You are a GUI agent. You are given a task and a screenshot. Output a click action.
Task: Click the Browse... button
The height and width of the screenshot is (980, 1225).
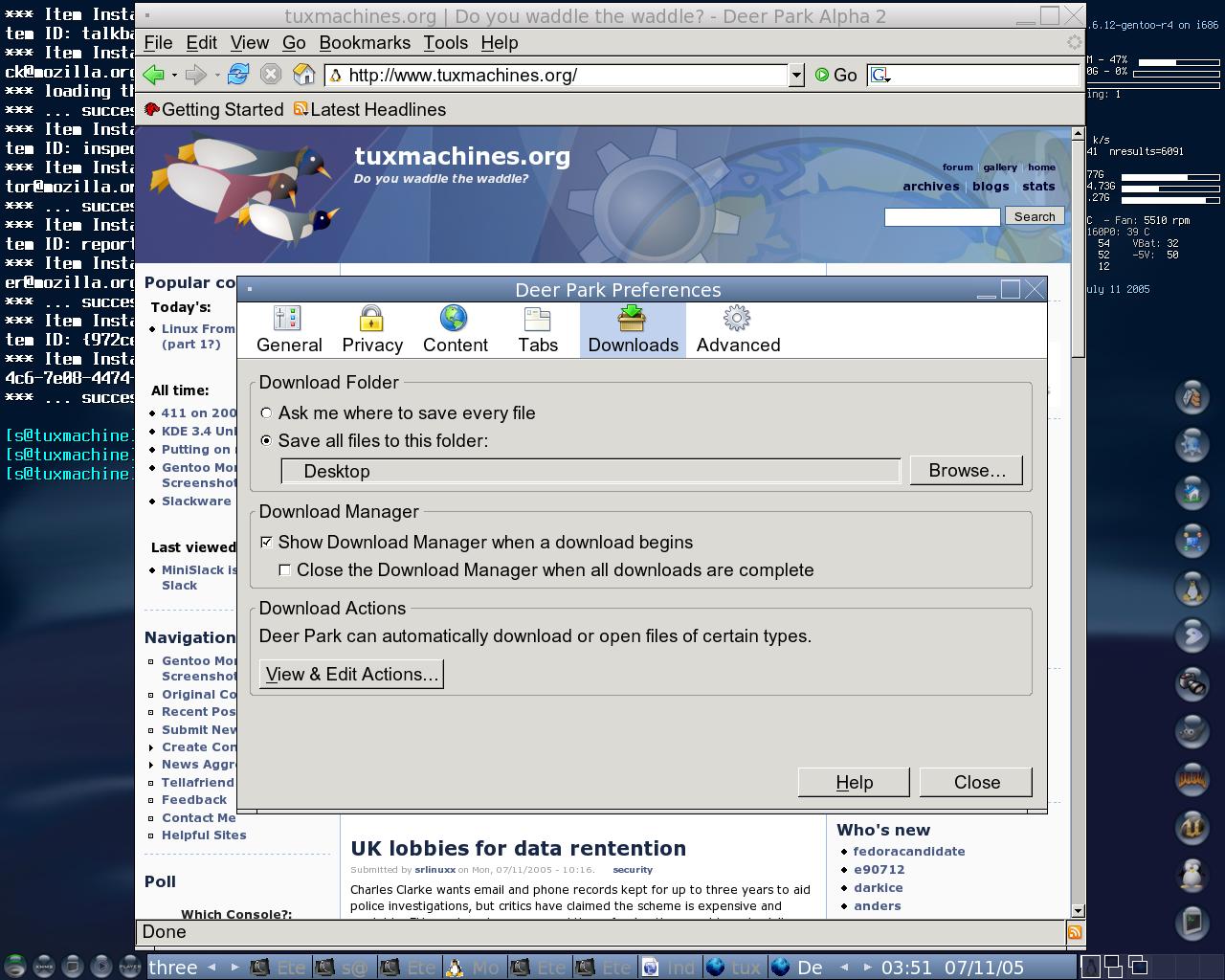coord(967,471)
